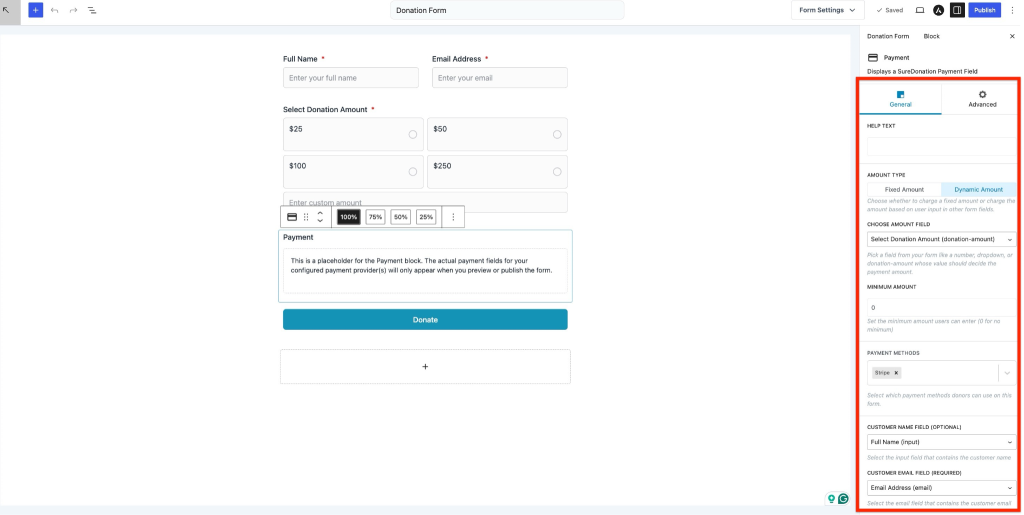Click the Donate submit button

(425, 320)
